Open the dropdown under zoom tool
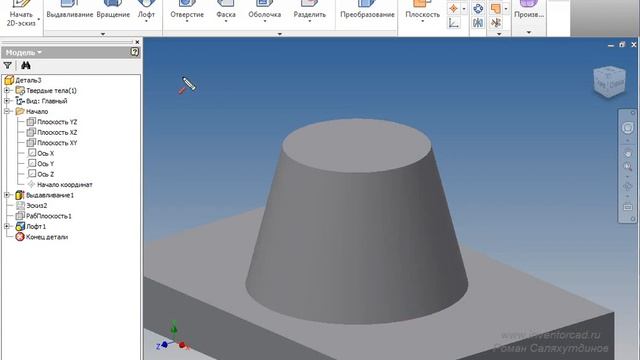 tap(628, 176)
